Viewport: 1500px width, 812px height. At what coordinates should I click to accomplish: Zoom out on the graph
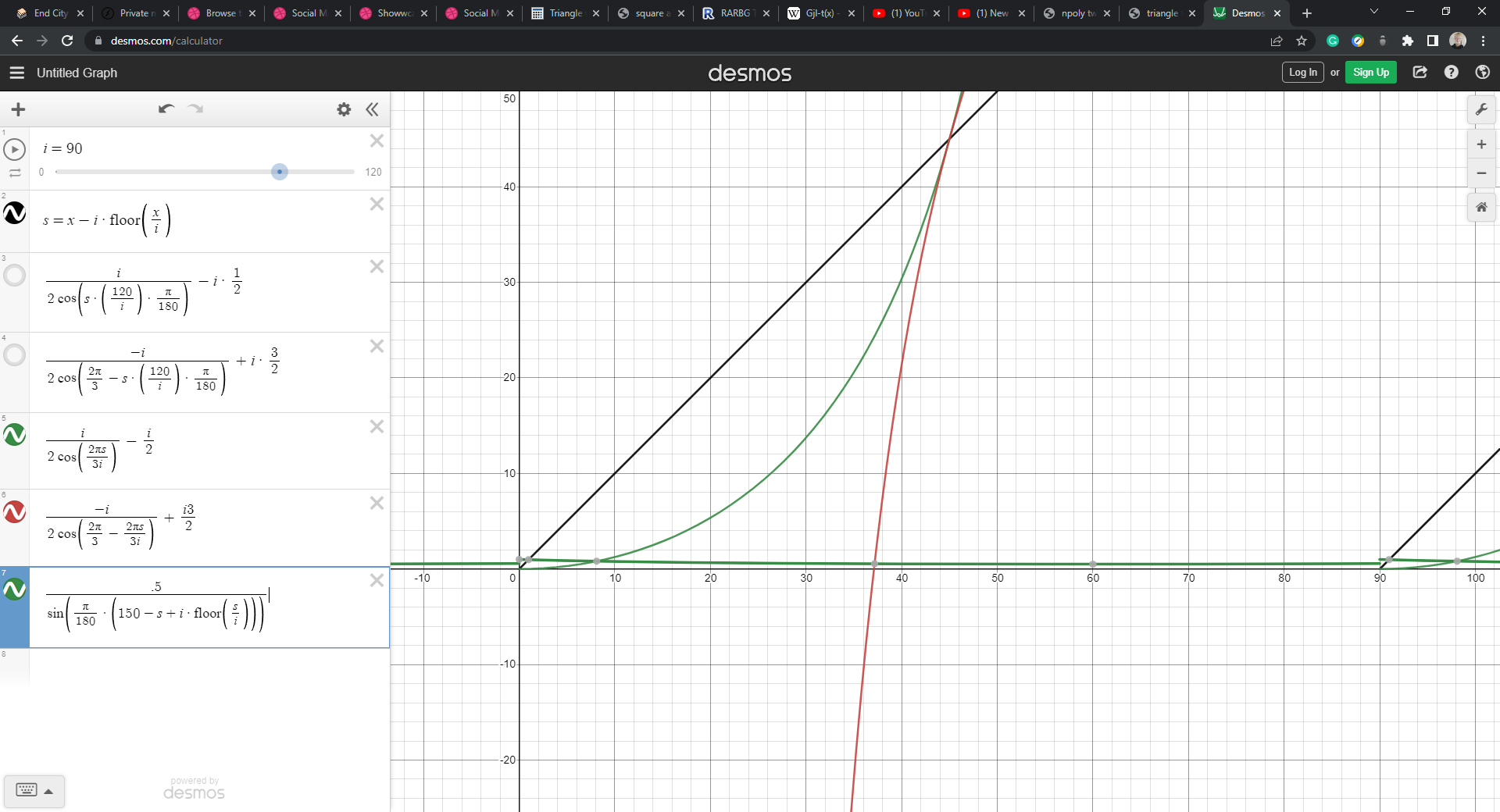(1480, 173)
